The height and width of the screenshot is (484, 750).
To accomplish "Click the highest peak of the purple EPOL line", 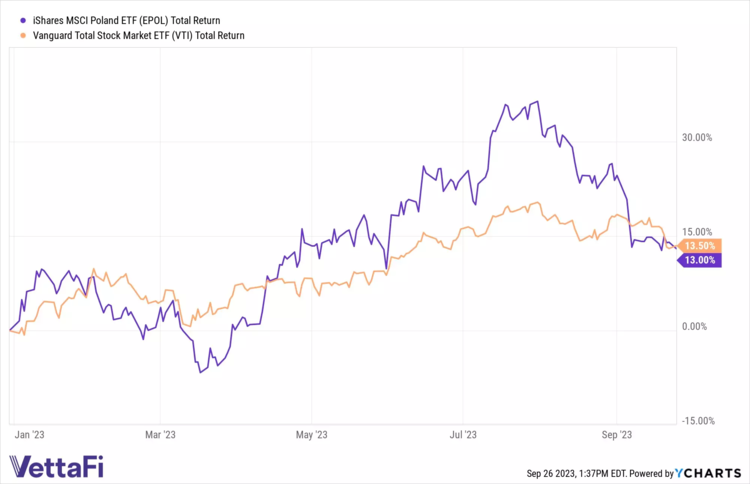I will pos(538,102).
